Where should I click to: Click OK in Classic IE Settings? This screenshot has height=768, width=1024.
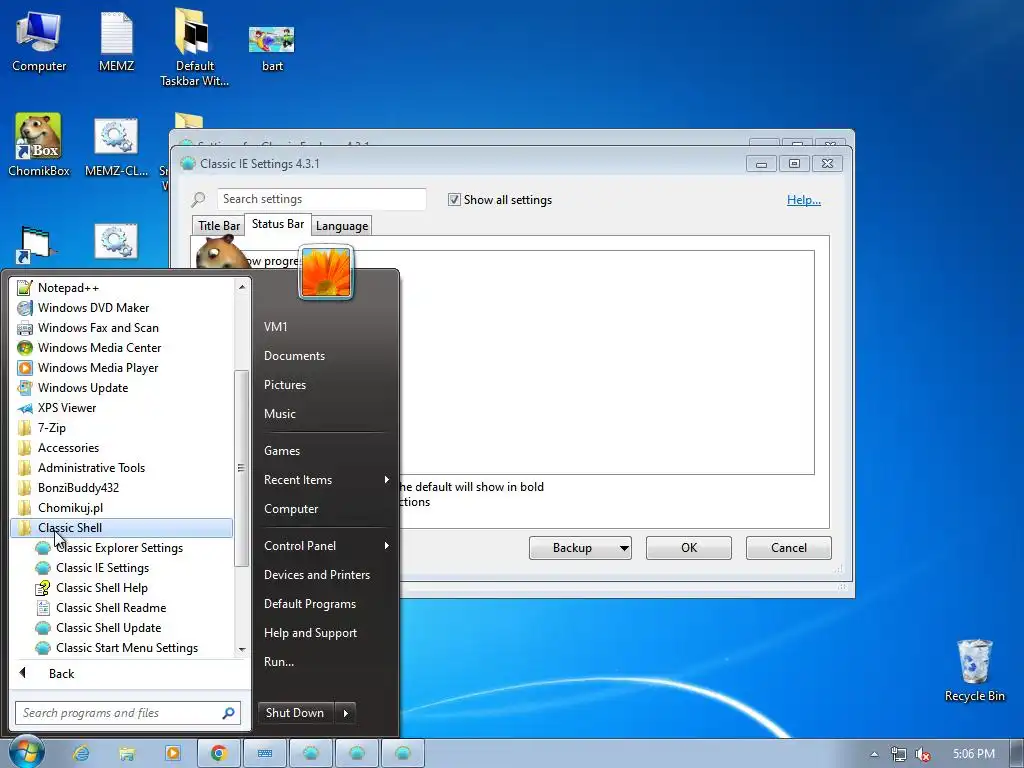(x=689, y=548)
